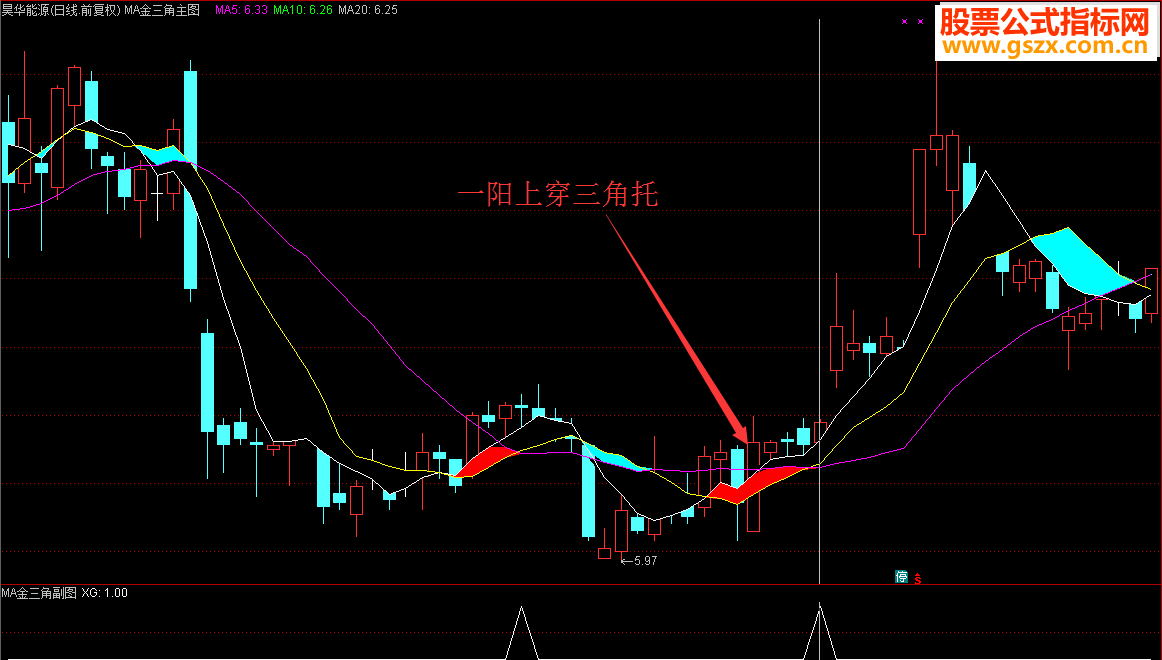
Task: Click the second XG signal spike at the cursor line
Action: click(x=820, y=630)
